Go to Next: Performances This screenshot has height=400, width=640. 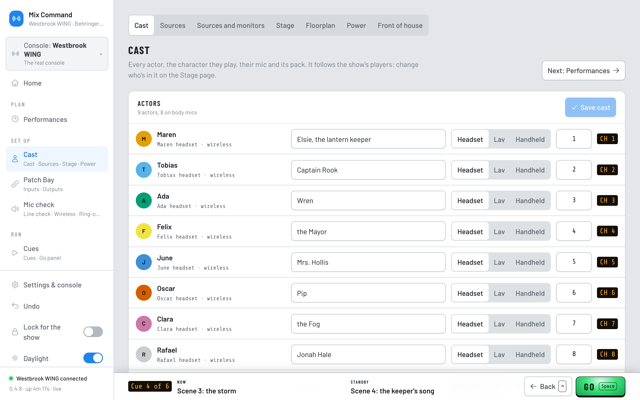tap(583, 71)
